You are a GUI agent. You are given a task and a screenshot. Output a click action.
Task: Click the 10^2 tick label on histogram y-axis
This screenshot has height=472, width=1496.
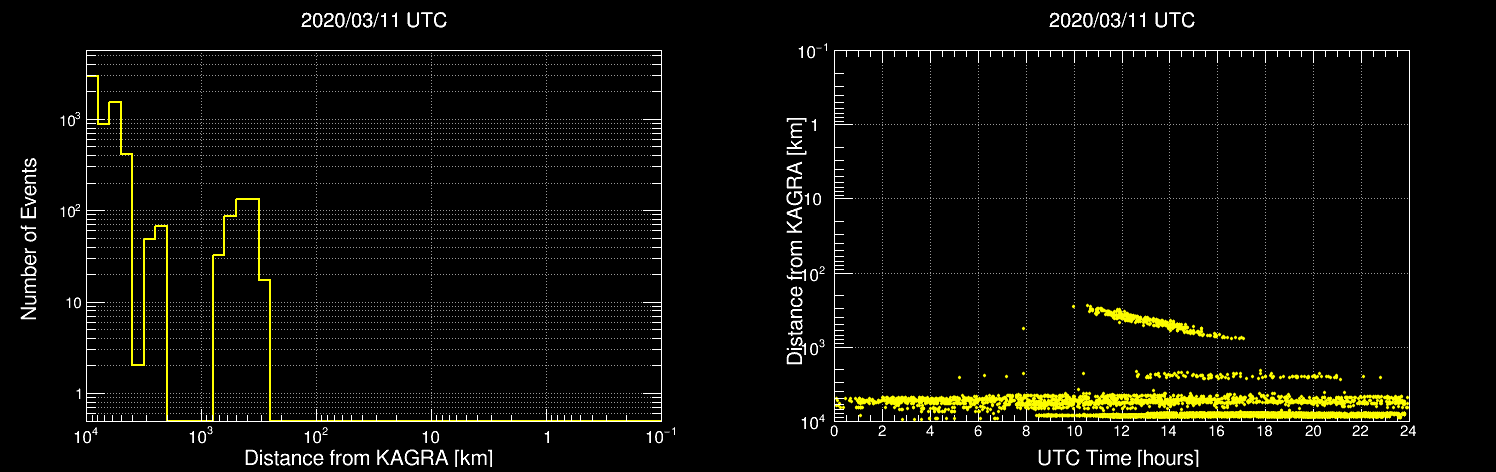[x=69, y=211]
